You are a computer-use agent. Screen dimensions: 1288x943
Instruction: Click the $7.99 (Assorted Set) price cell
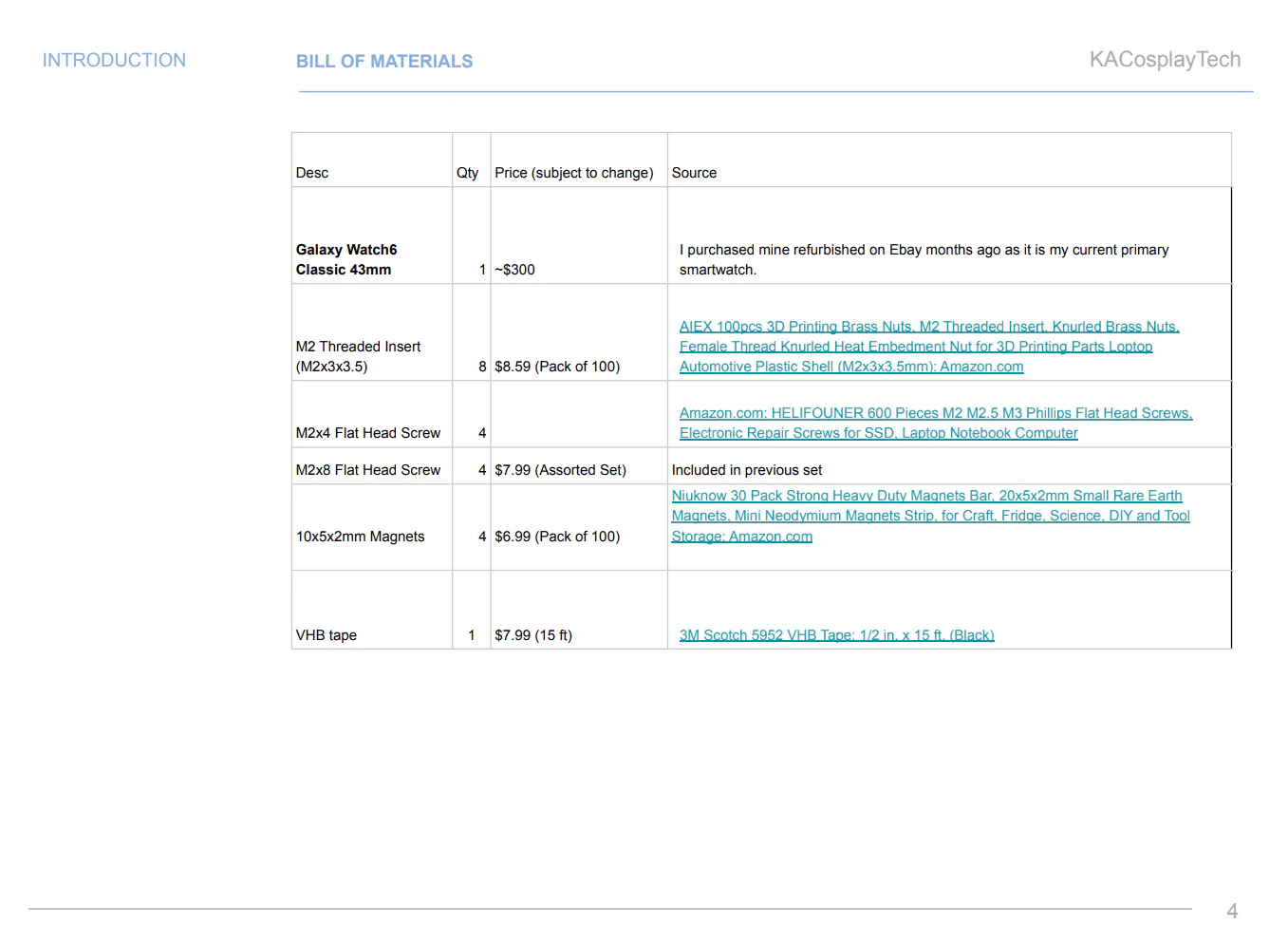coord(560,470)
